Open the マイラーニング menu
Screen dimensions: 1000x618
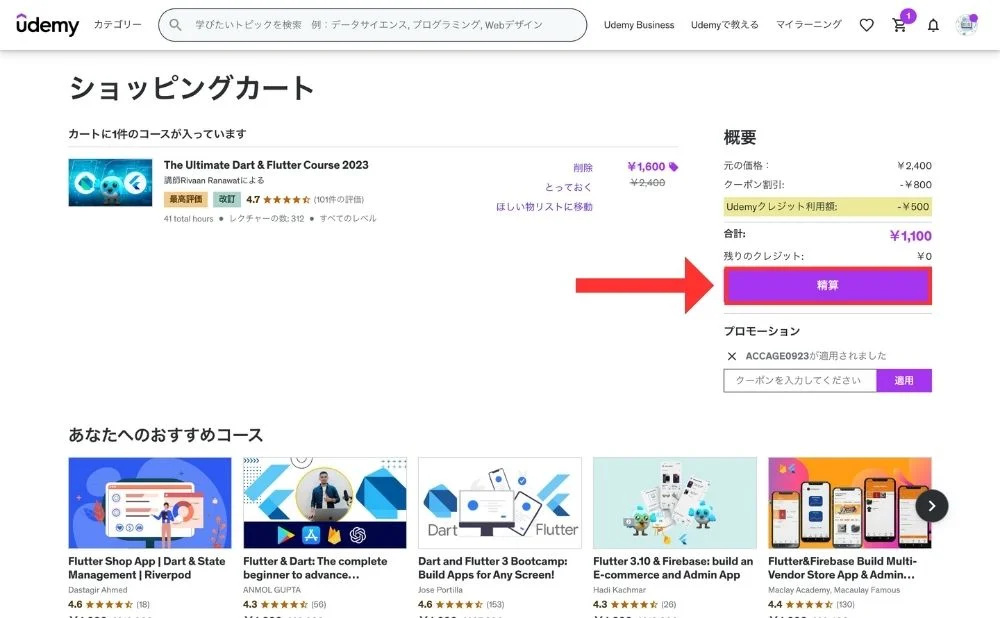(808, 25)
